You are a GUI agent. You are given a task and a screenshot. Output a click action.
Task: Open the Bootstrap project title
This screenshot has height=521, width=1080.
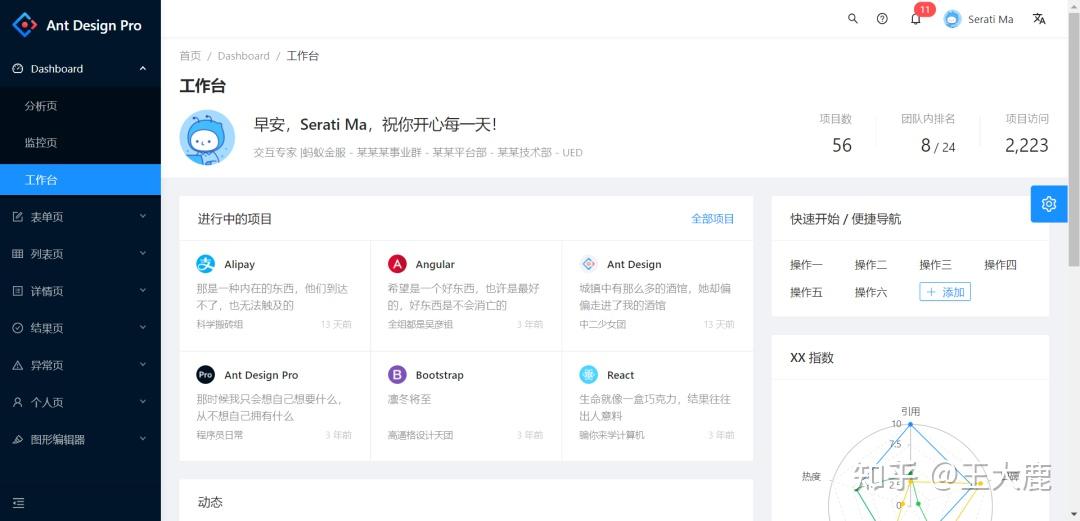click(x=439, y=376)
